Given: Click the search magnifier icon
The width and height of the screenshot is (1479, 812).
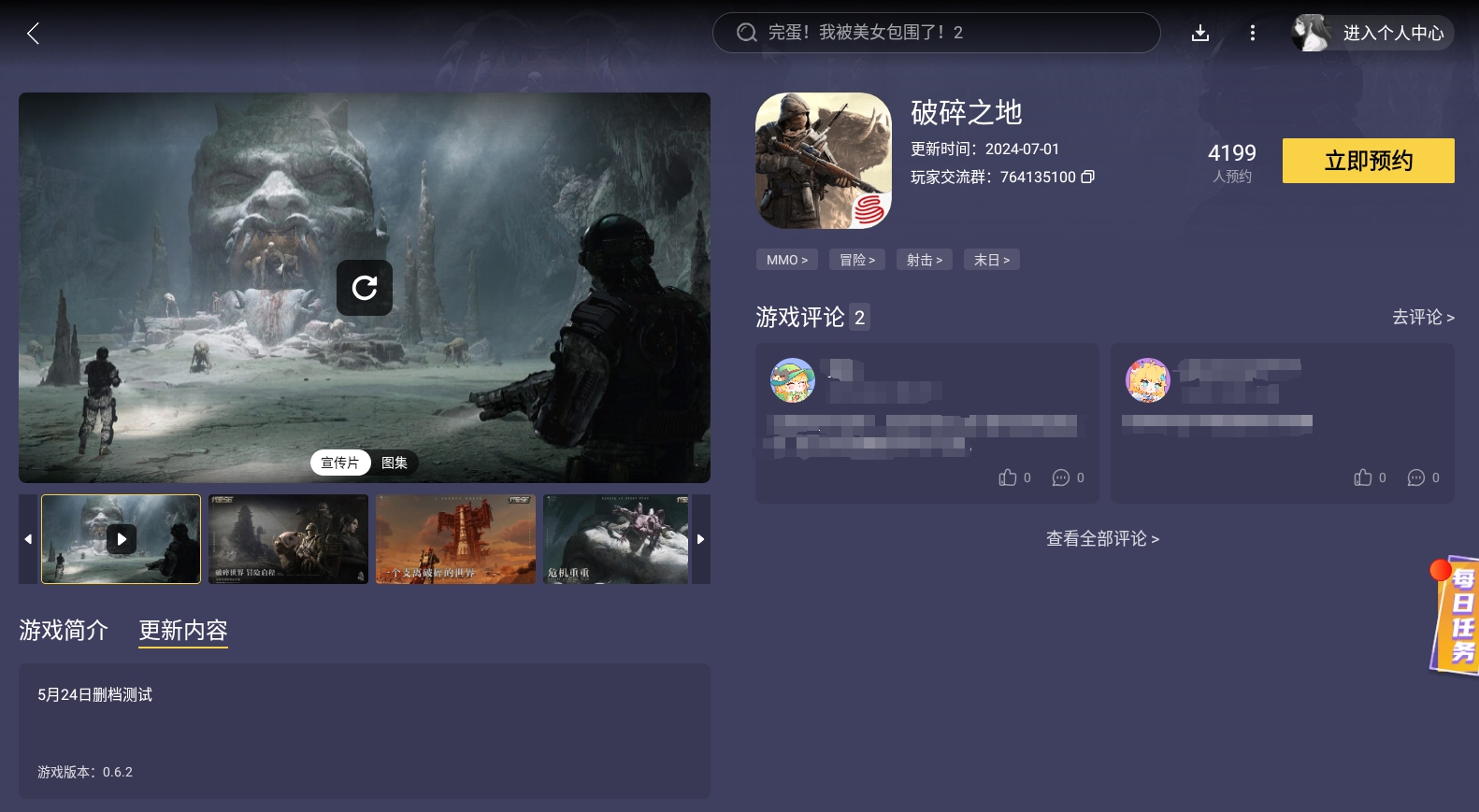Looking at the screenshot, I should 746,33.
